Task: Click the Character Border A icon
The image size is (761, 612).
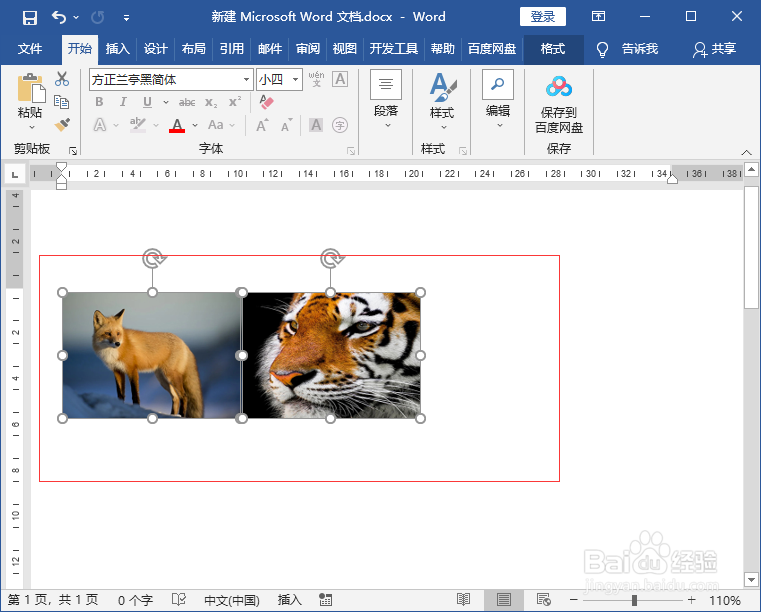Action: (x=340, y=79)
